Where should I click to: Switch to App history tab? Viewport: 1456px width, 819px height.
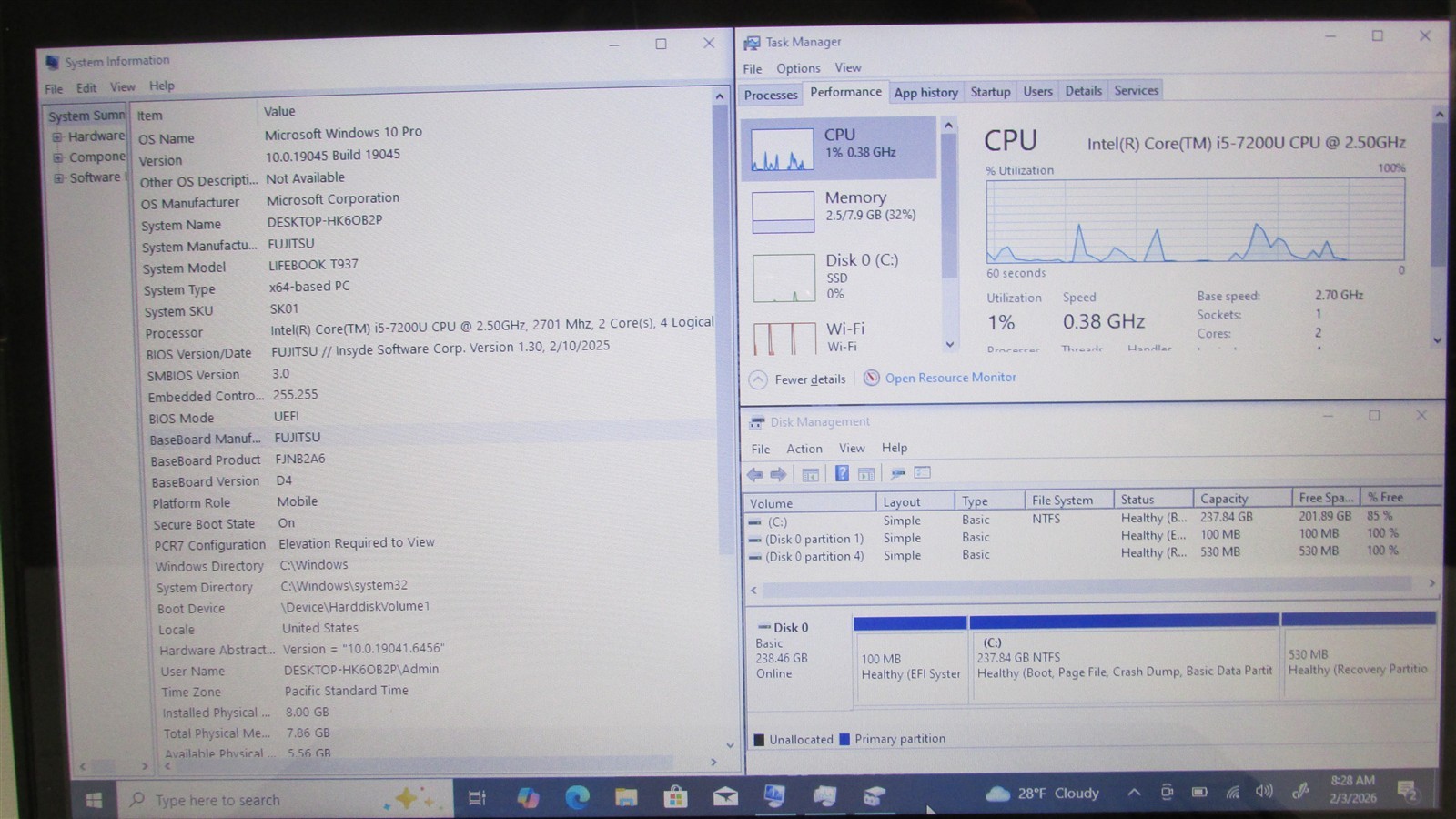(926, 93)
